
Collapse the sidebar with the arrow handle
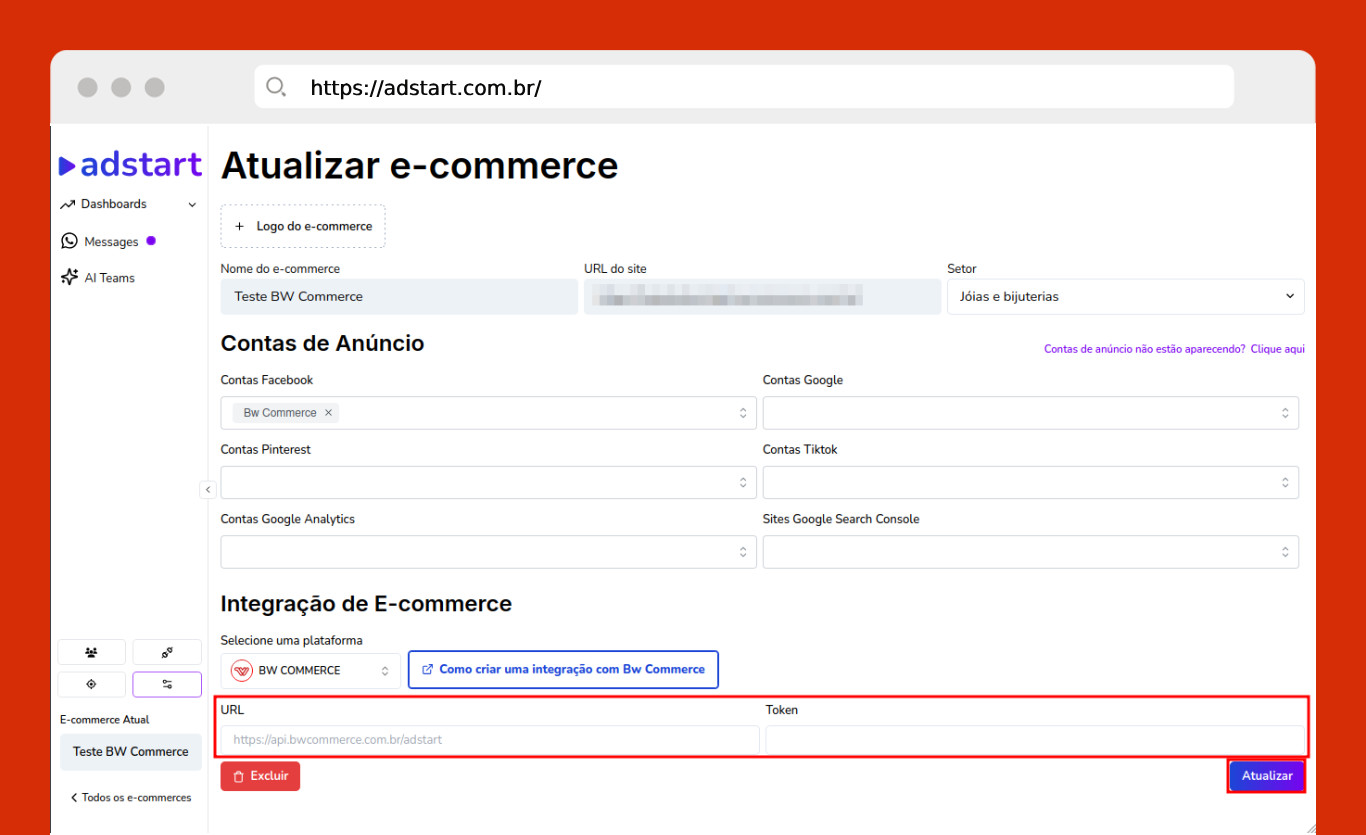tap(207, 489)
